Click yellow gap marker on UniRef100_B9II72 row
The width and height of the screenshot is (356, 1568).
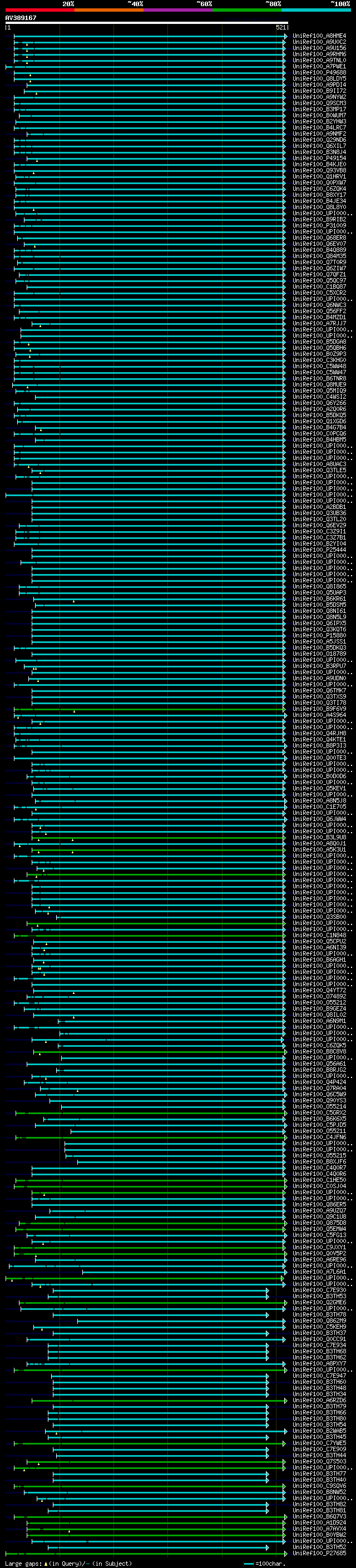click(37, 93)
